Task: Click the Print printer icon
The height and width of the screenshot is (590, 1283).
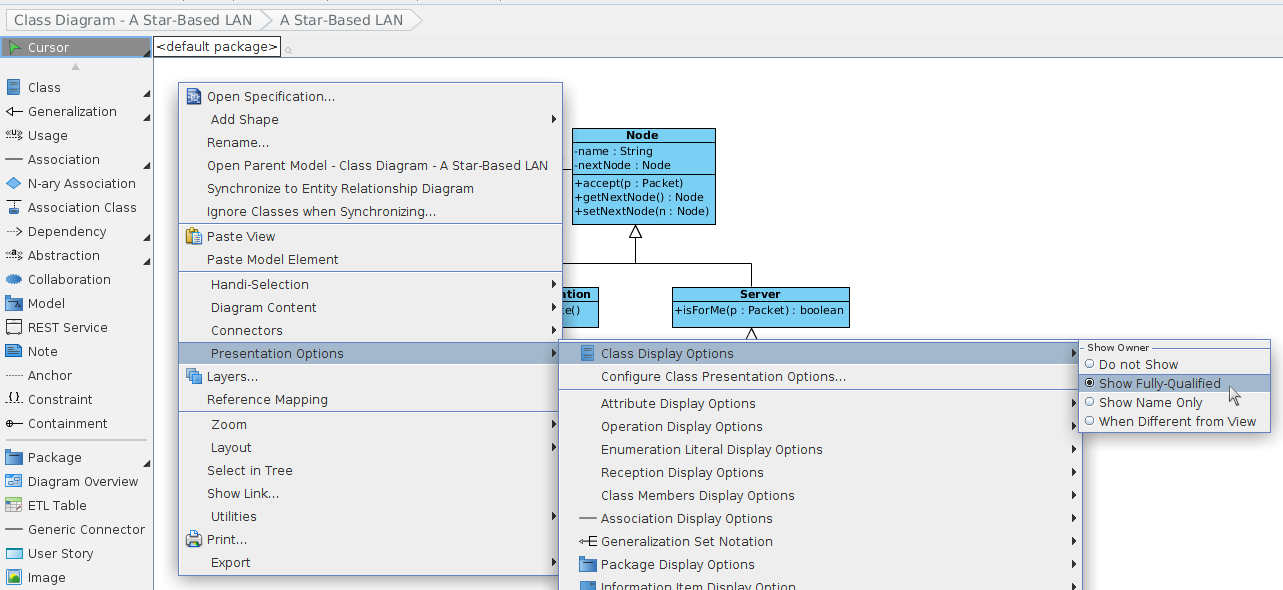Action: point(194,539)
